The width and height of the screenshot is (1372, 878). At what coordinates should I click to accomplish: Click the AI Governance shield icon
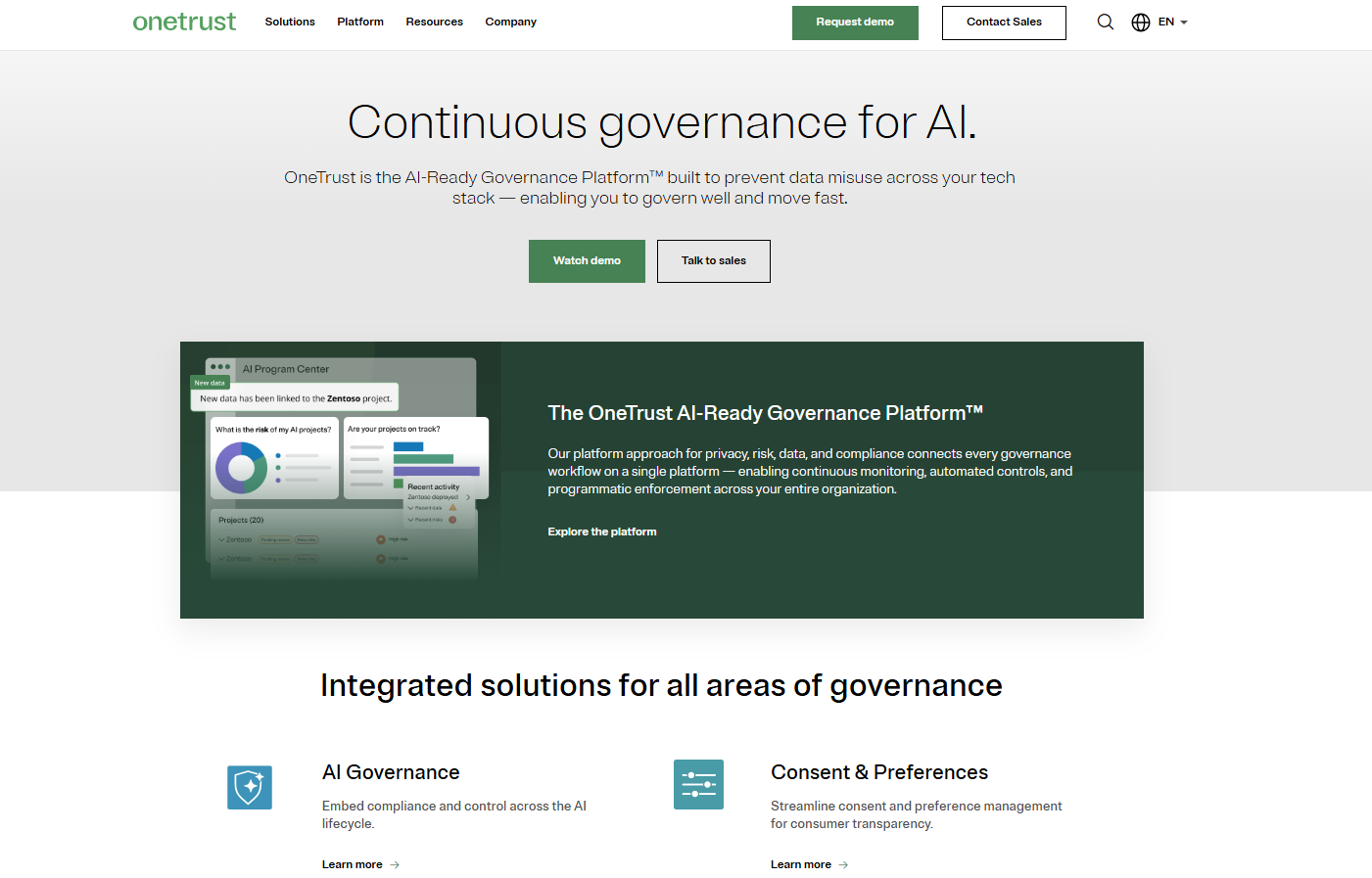[x=250, y=787]
